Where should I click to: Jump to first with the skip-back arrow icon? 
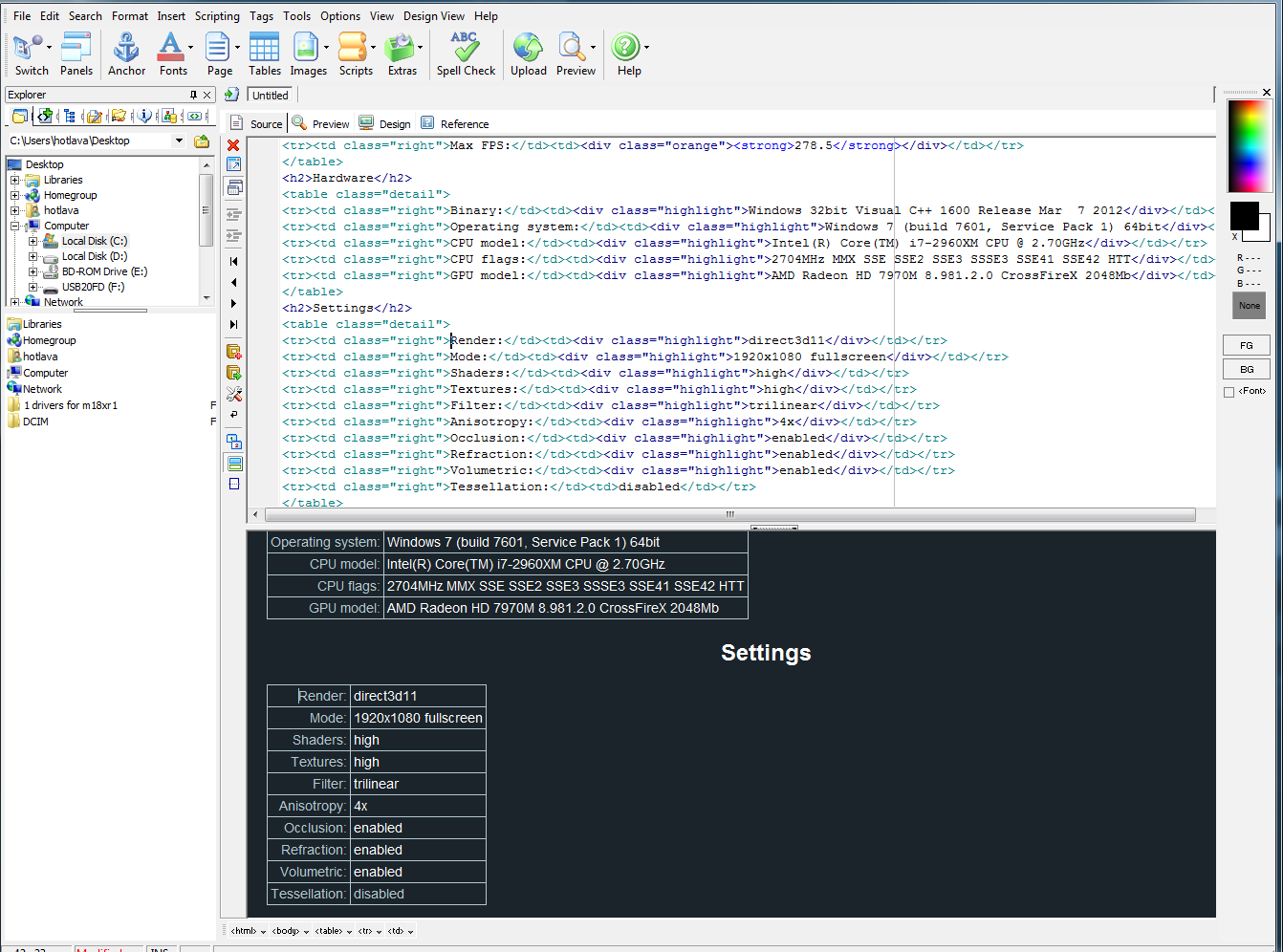pos(233,261)
